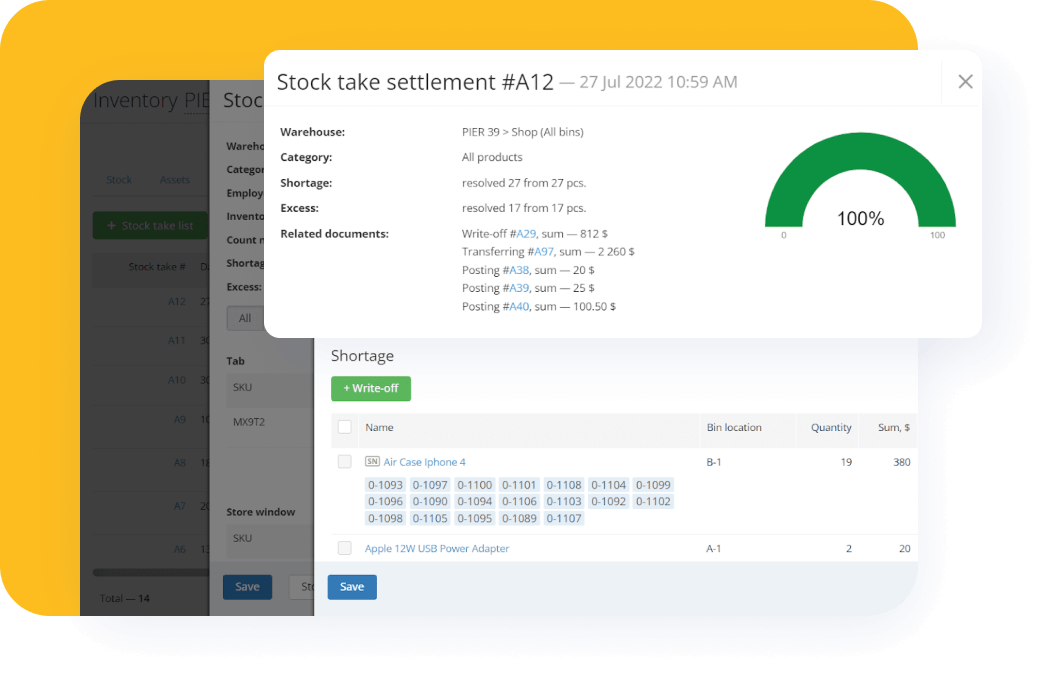Open the SKU dropdown under Store window
The image size is (1062, 688).
pyautogui.click(x=240, y=538)
